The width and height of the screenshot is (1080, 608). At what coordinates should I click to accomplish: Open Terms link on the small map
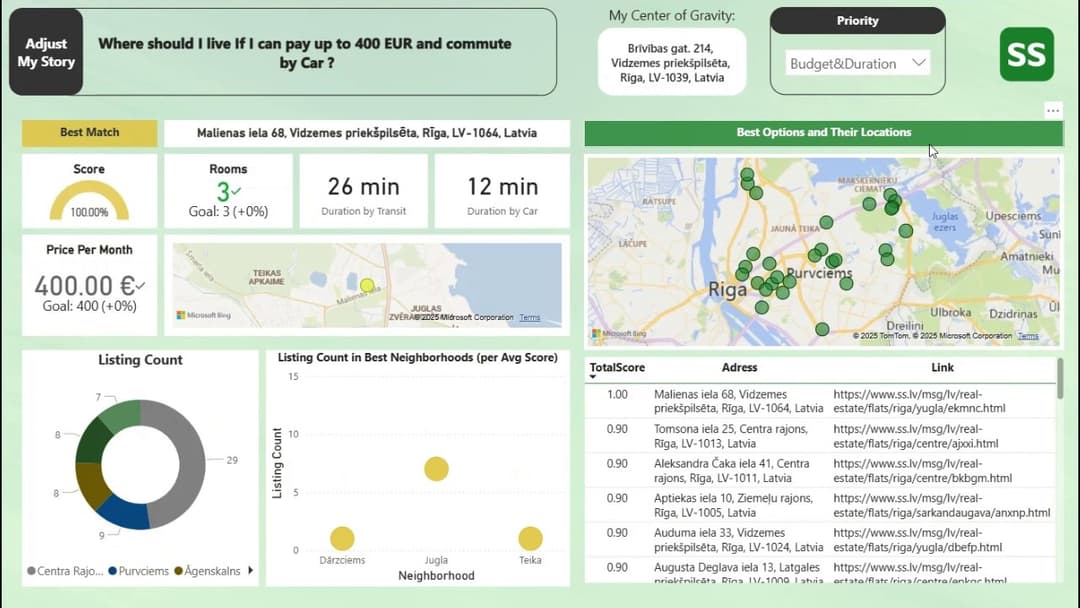(530, 317)
